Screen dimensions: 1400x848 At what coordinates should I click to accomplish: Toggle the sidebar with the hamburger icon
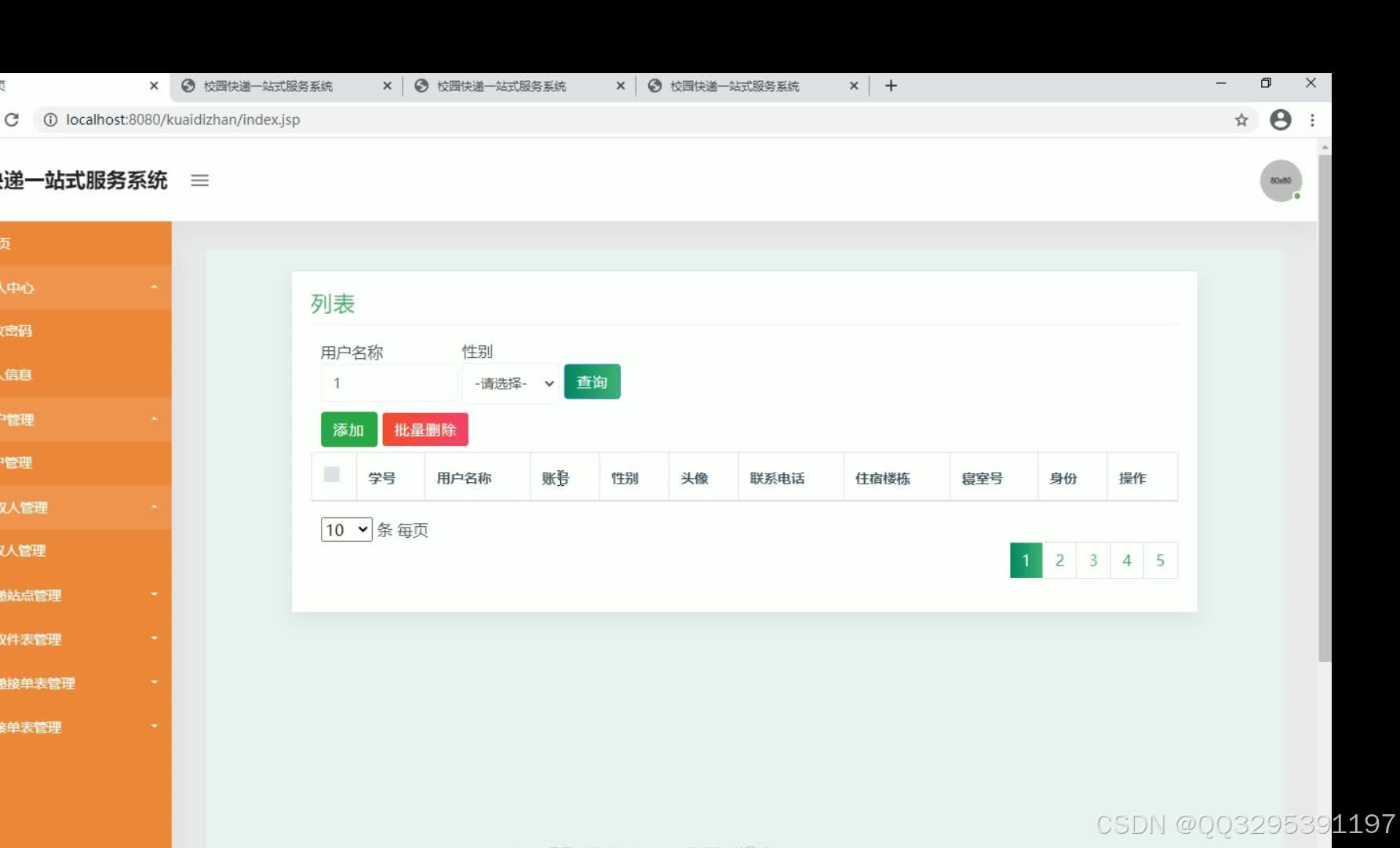[x=200, y=181]
